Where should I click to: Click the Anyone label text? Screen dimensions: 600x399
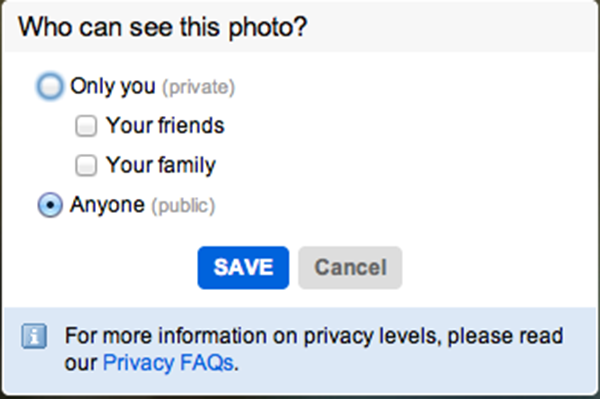click(108, 205)
